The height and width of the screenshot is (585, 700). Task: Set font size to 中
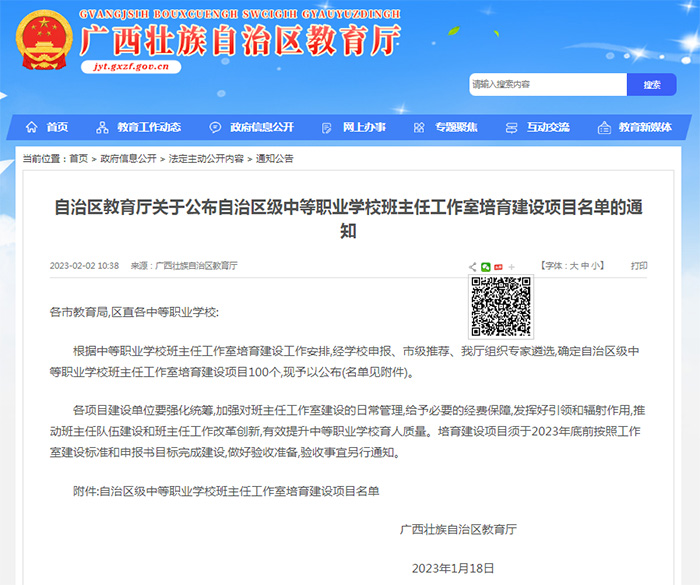click(585, 266)
